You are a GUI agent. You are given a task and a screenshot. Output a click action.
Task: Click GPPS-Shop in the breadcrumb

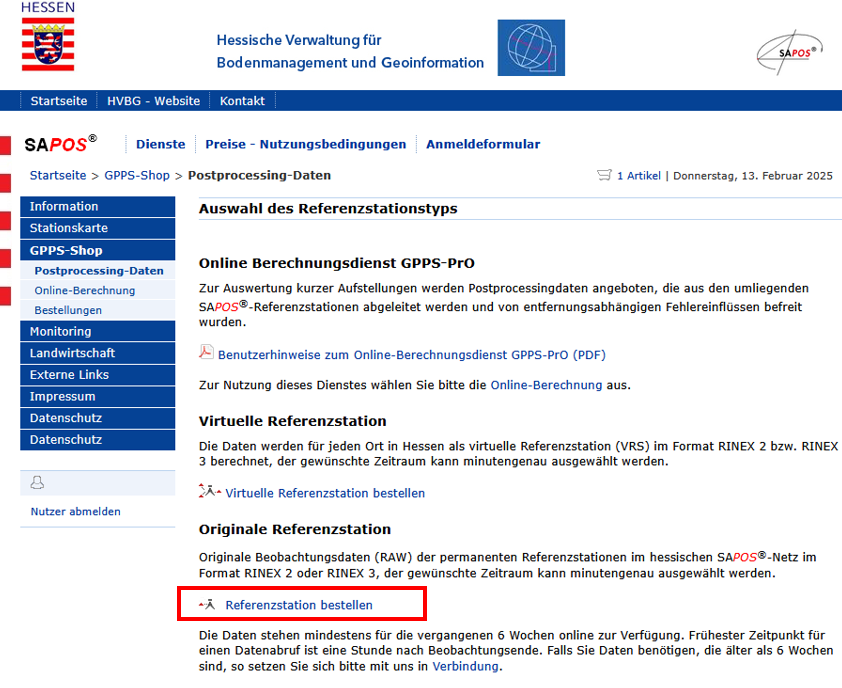[x=137, y=176]
